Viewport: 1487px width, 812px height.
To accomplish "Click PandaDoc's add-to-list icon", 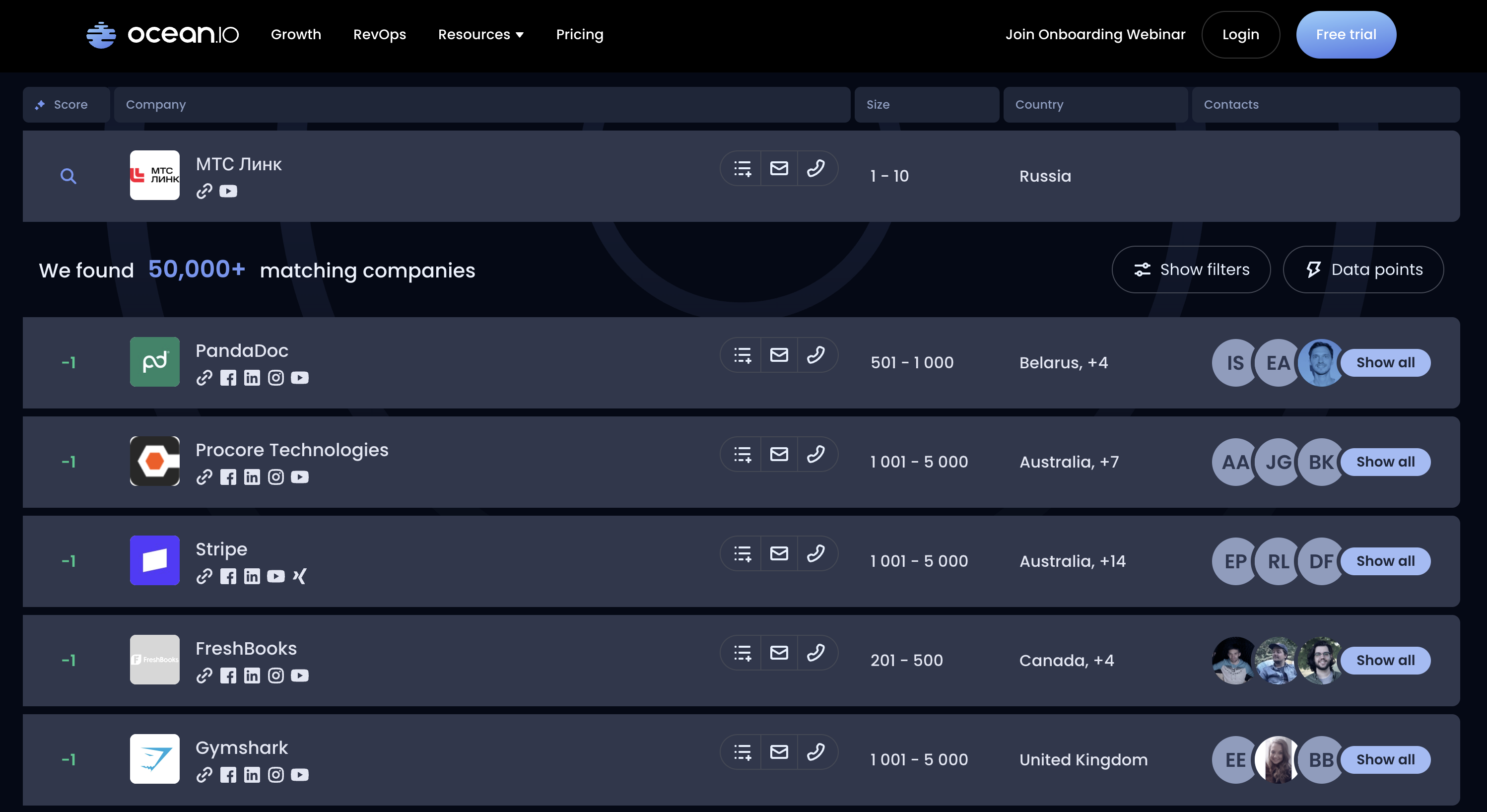I will (x=743, y=355).
